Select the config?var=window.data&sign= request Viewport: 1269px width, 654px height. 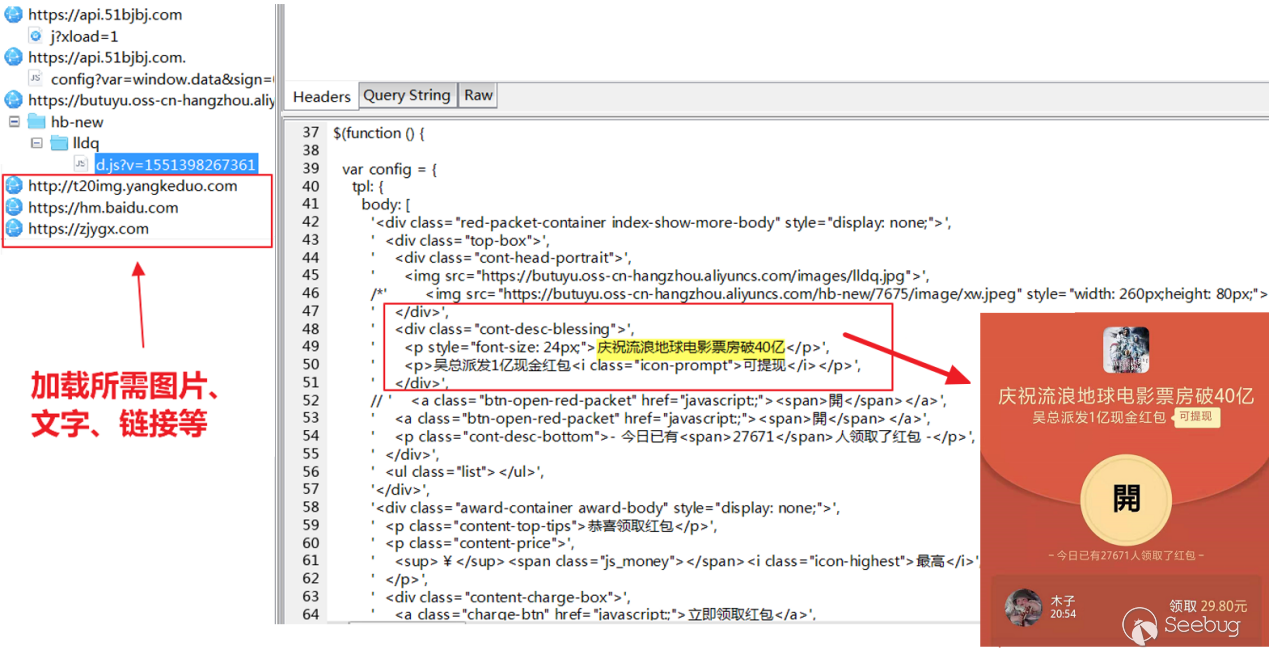click(x=163, y=79)
